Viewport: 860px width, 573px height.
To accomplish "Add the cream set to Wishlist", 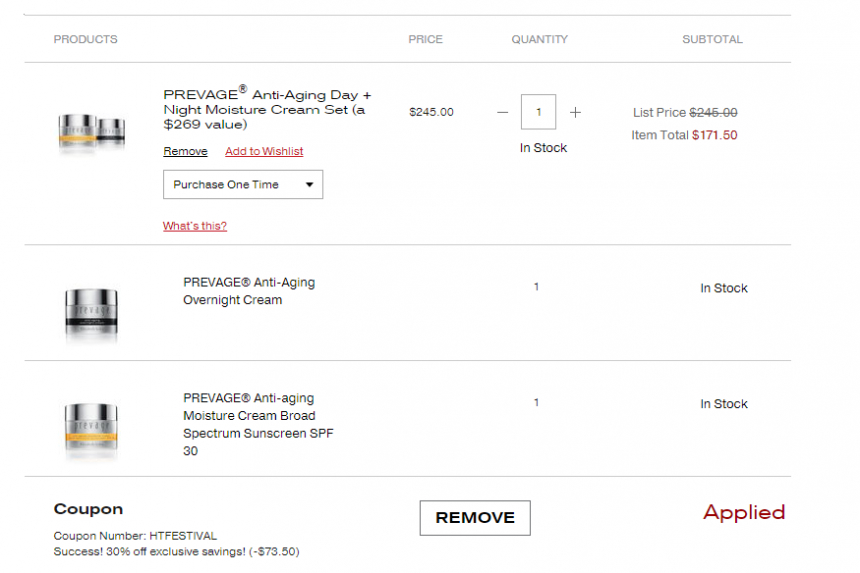I will pyautogui.click(x=264, y=151).
